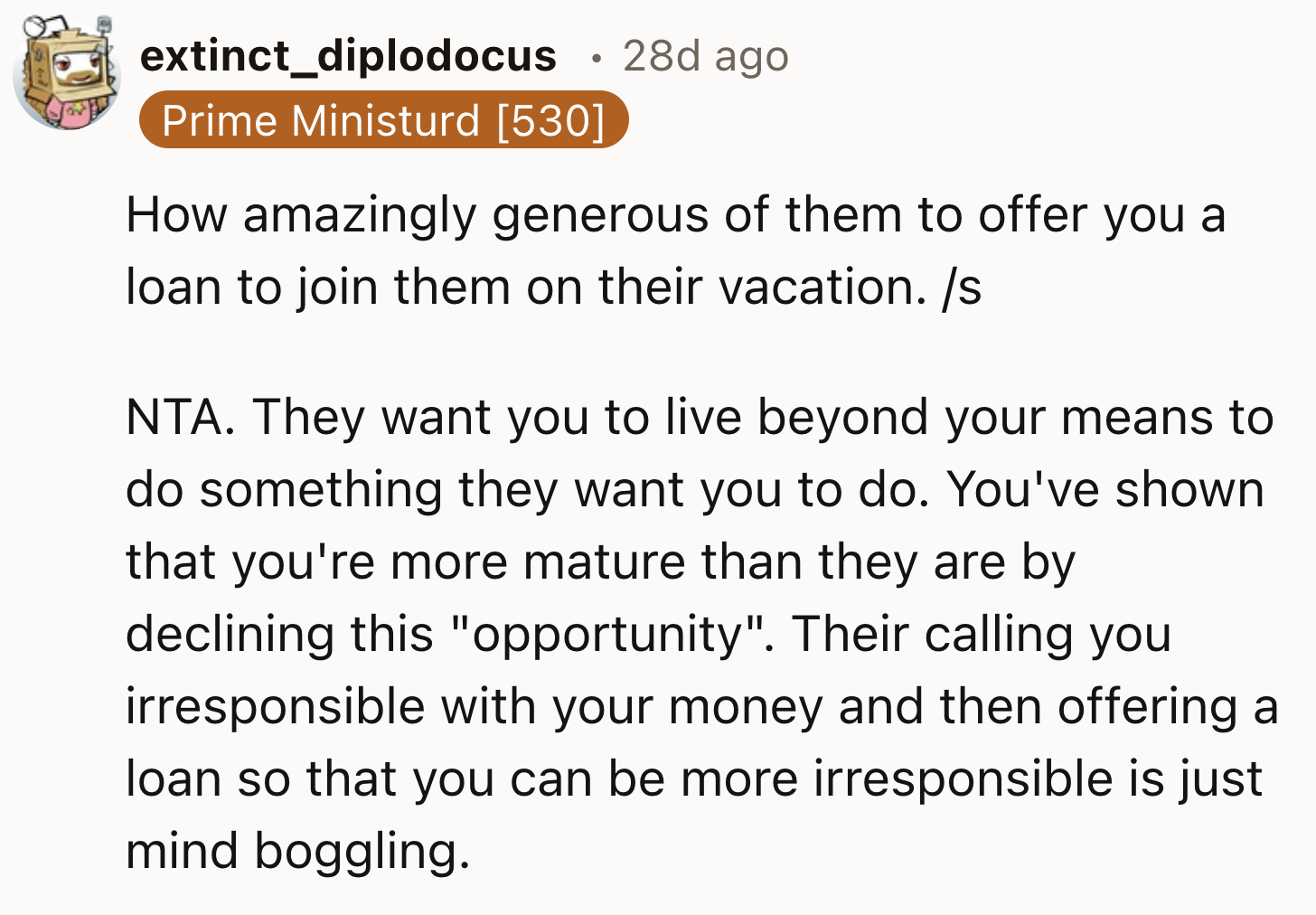Screen dimensions: 1316x915
Task: Click the line loan to join them
Action: pos(554,288)
